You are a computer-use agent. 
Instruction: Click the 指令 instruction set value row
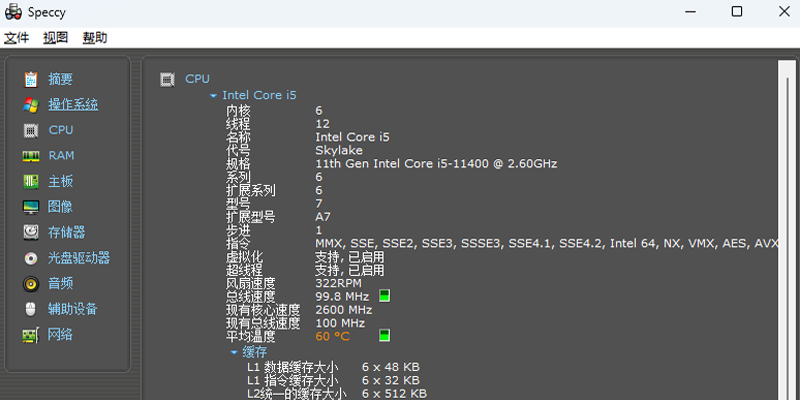coord(546,243)
